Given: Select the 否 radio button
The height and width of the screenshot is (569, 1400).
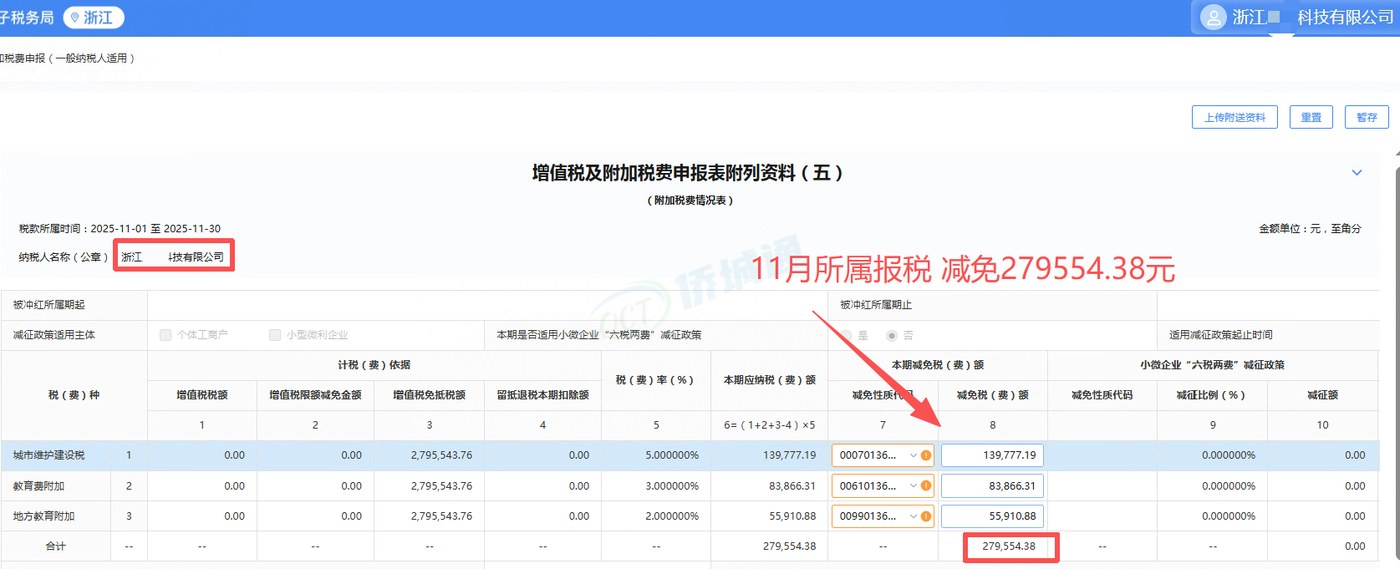Looking at the screenshot, I should [892, 335].
